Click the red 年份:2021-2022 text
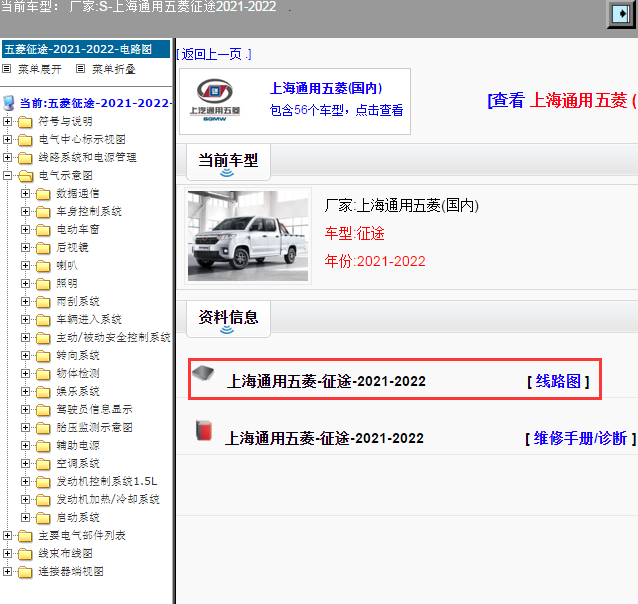 click(375, 261)
